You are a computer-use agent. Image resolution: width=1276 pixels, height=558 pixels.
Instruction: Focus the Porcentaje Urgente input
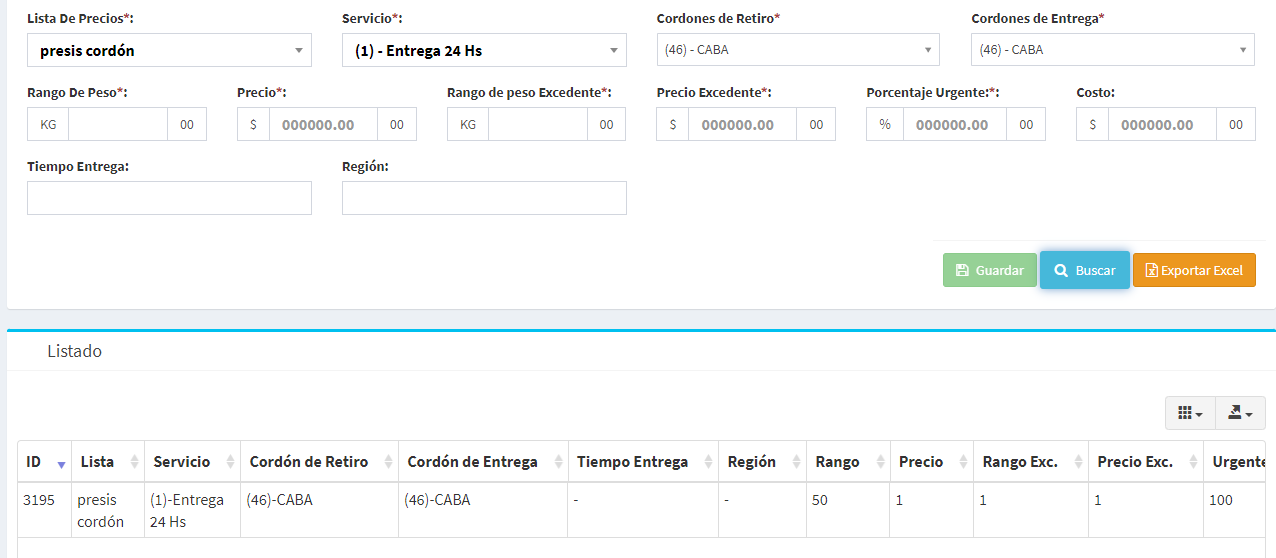point(953,125)
